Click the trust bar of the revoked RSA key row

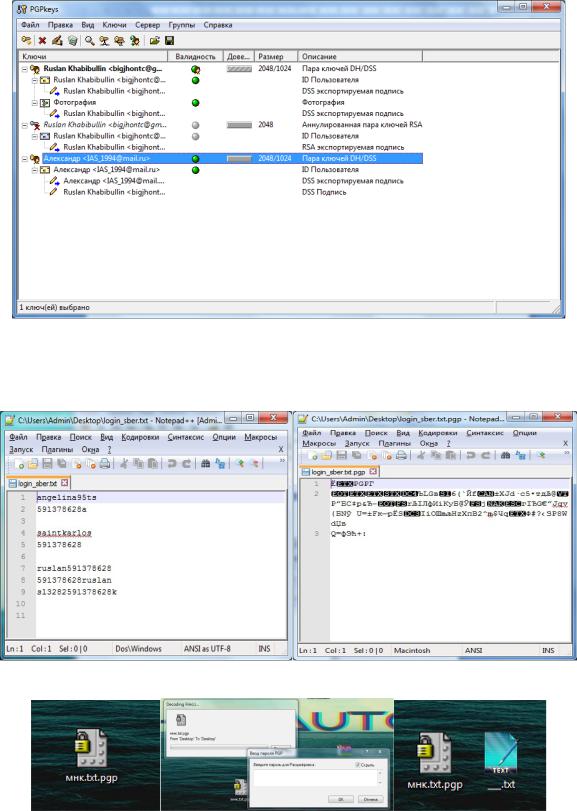(239, 125)
